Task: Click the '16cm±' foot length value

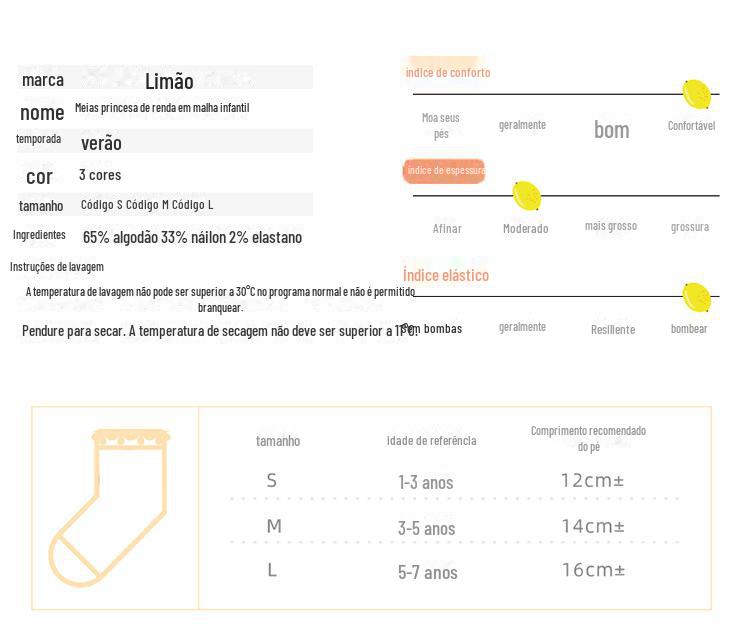Action: [x=593, y=570]
